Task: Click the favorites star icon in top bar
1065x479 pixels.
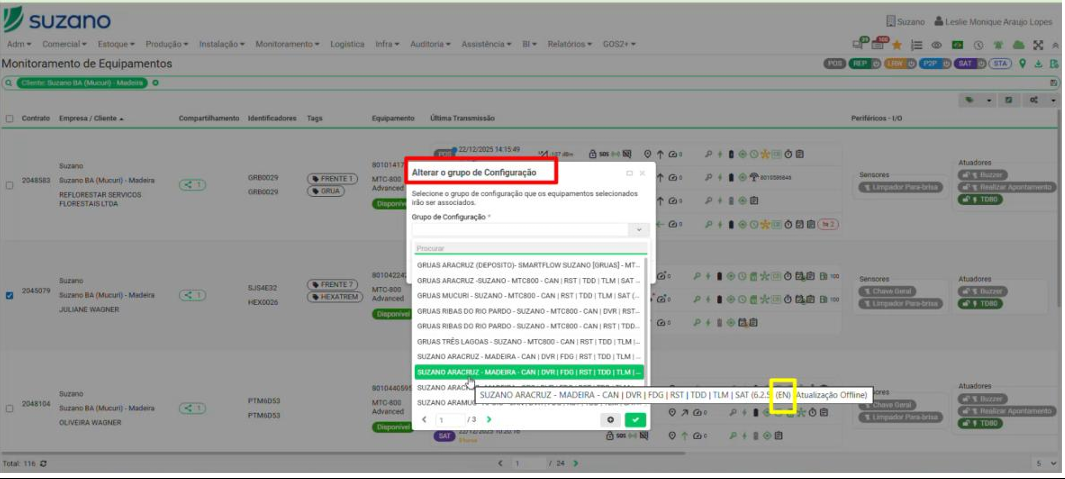Action: (897, 45)
